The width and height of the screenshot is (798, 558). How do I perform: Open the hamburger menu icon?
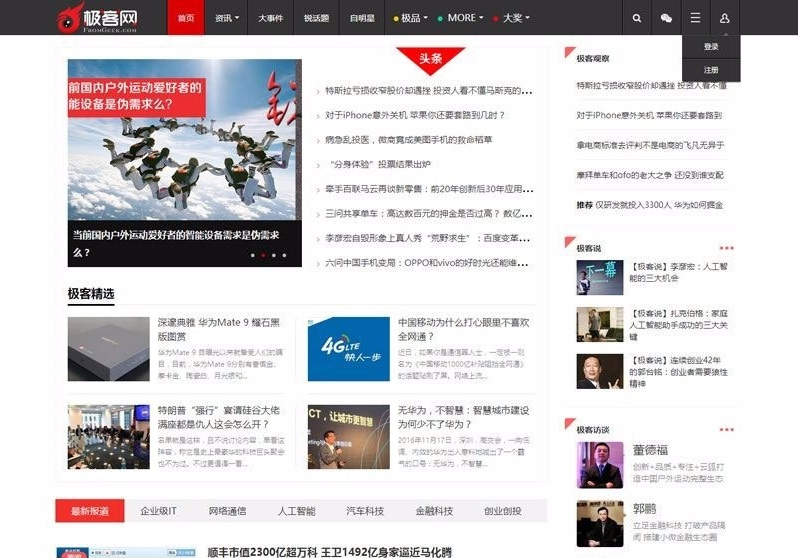(695, 18)
